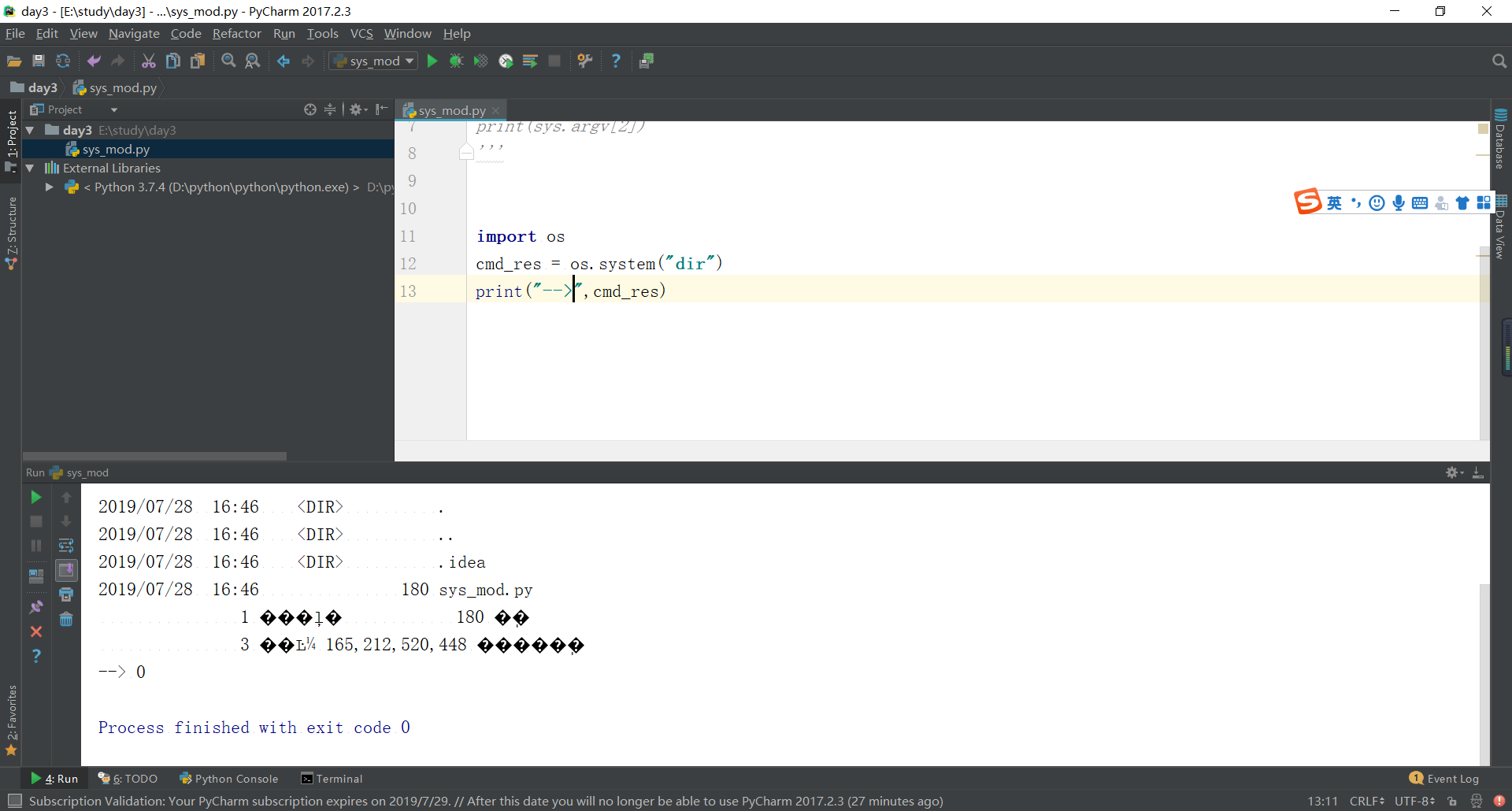
Task: Click Run with Coverage icon
Action: 480,61
